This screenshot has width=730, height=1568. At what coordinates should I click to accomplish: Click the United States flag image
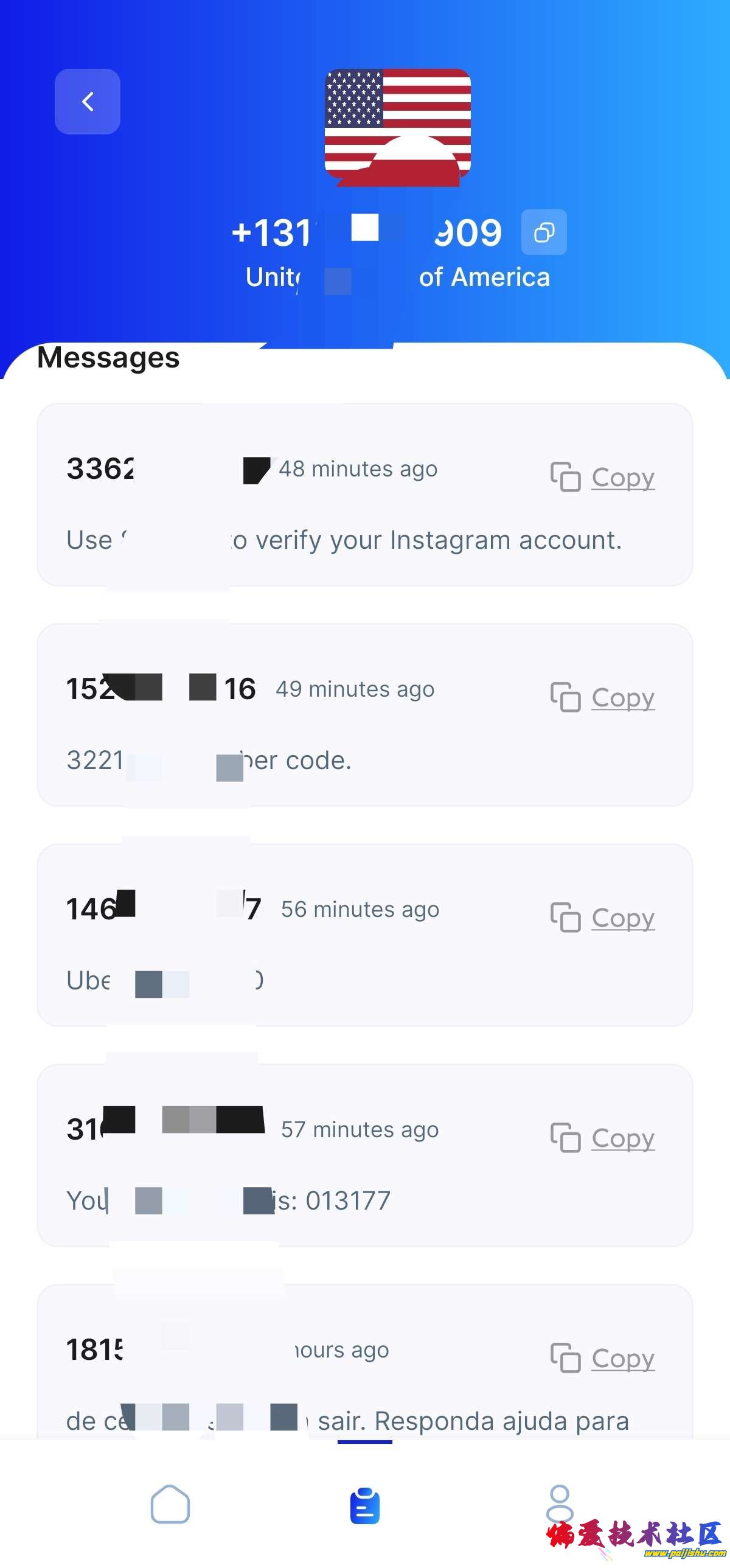(397, 128)
